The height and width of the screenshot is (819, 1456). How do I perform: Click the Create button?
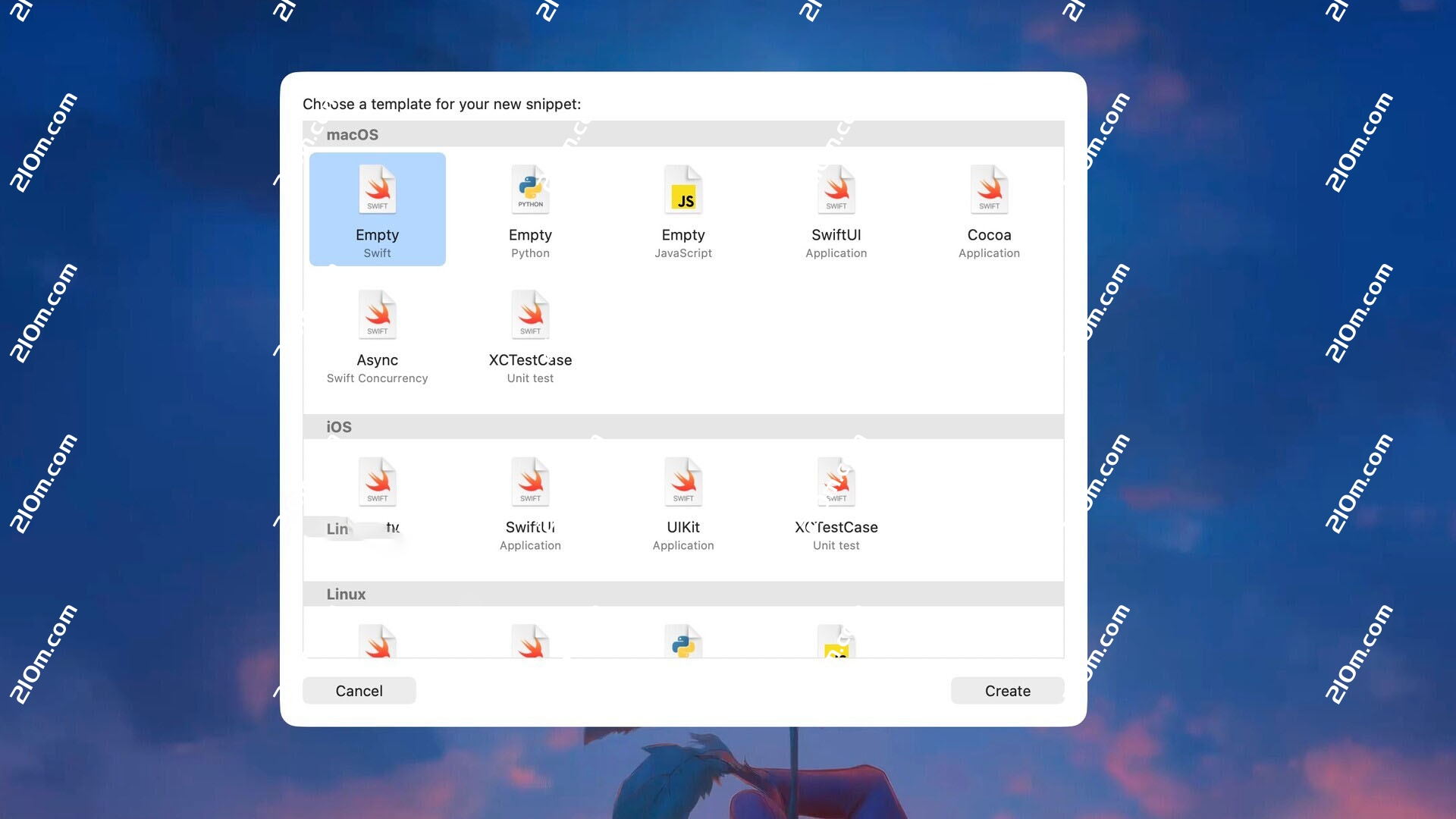click(1008, 691)
